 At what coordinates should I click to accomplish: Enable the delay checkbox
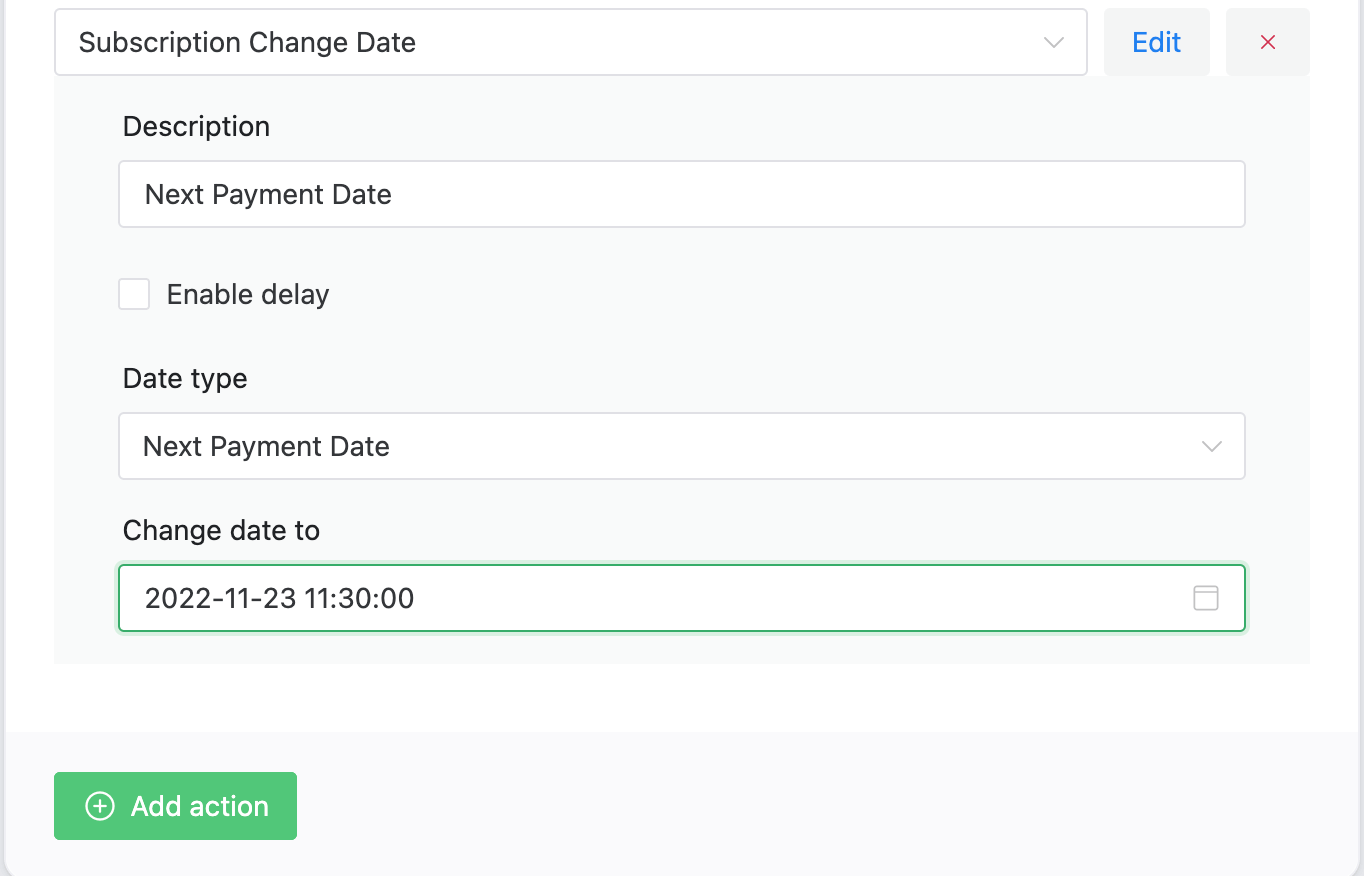click(x=134, y=294)
